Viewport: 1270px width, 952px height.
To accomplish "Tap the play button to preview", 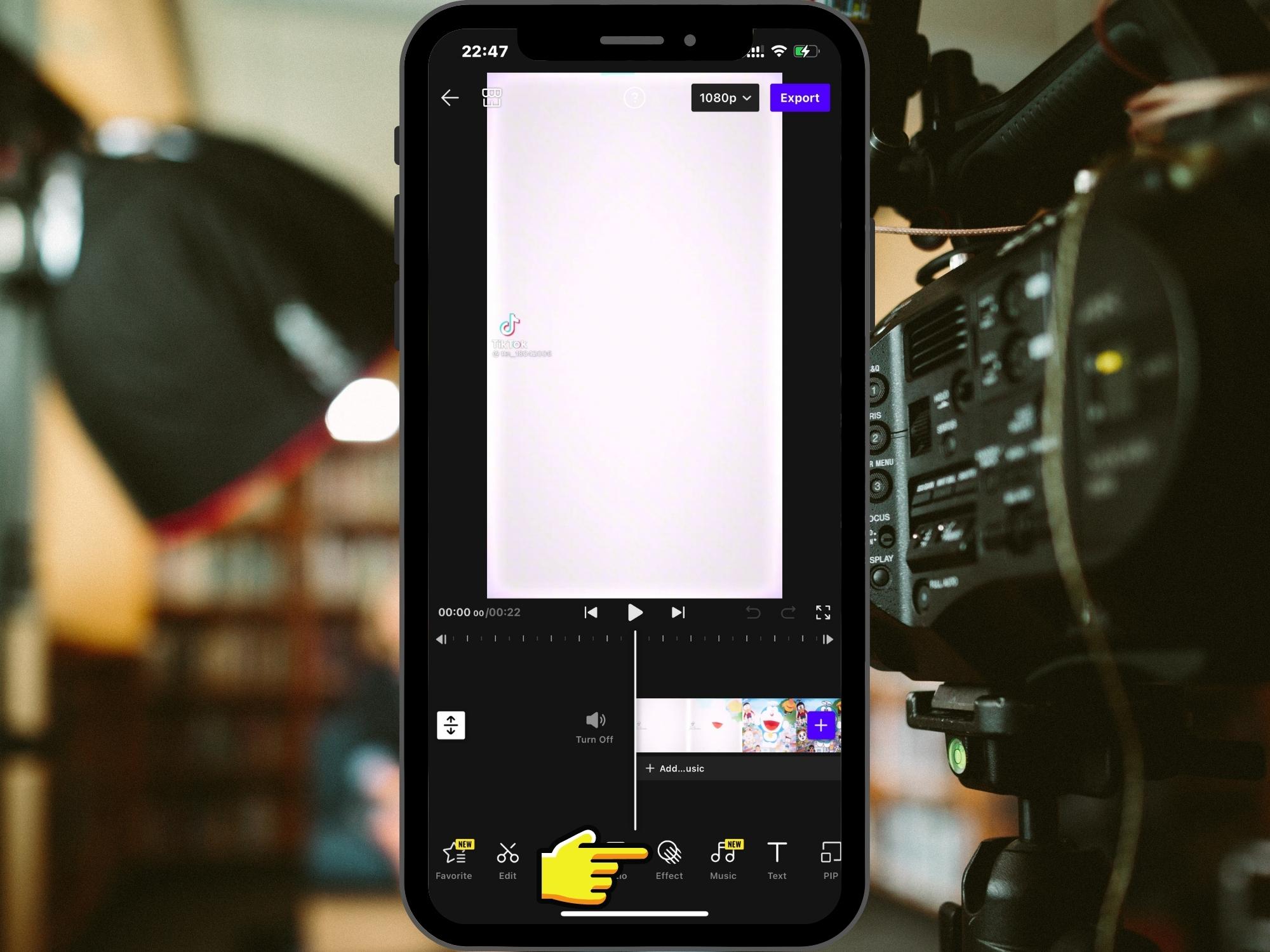I will tap(634, 611).
